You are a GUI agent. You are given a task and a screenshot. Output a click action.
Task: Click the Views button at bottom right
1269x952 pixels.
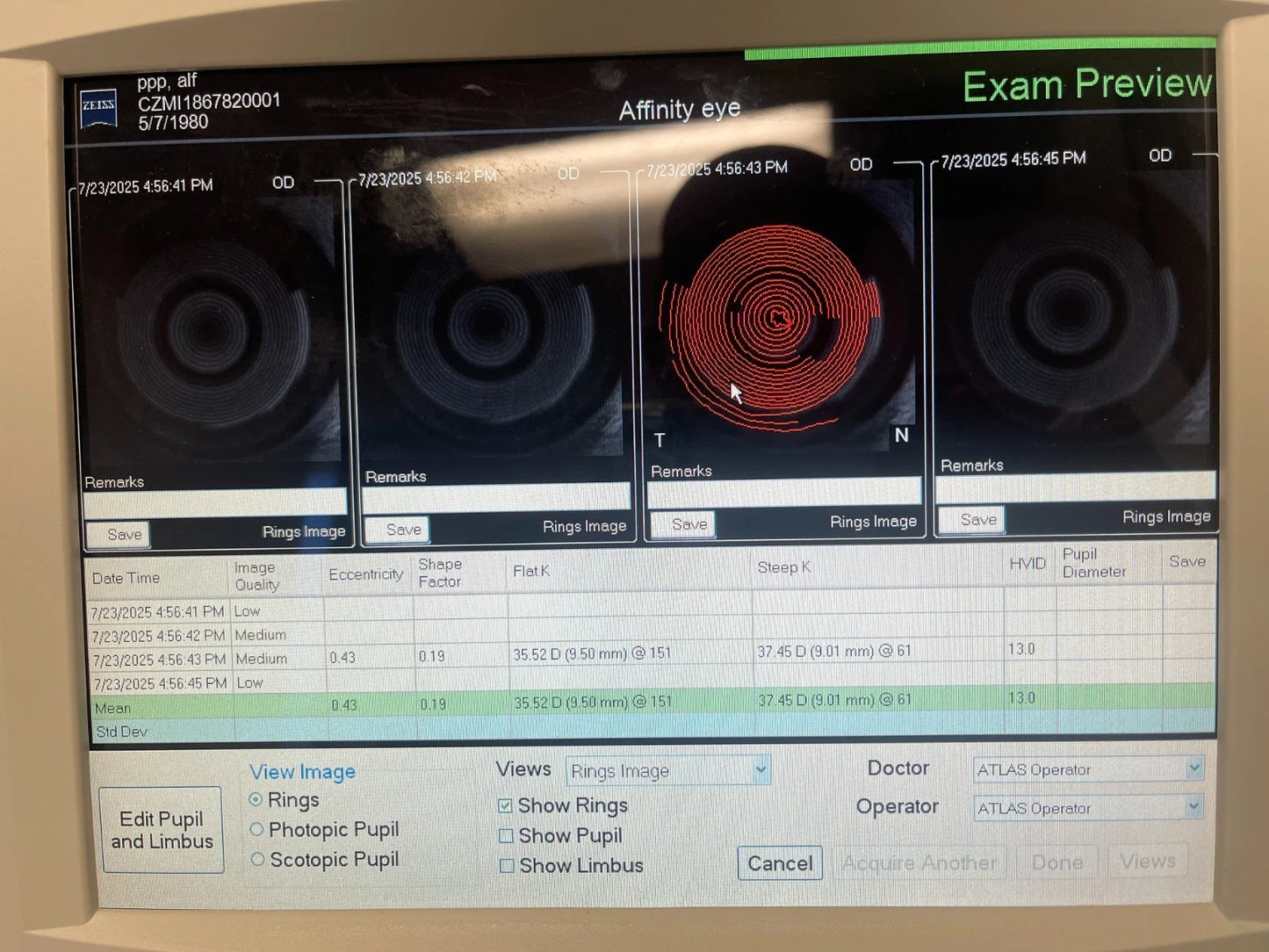1148,861
